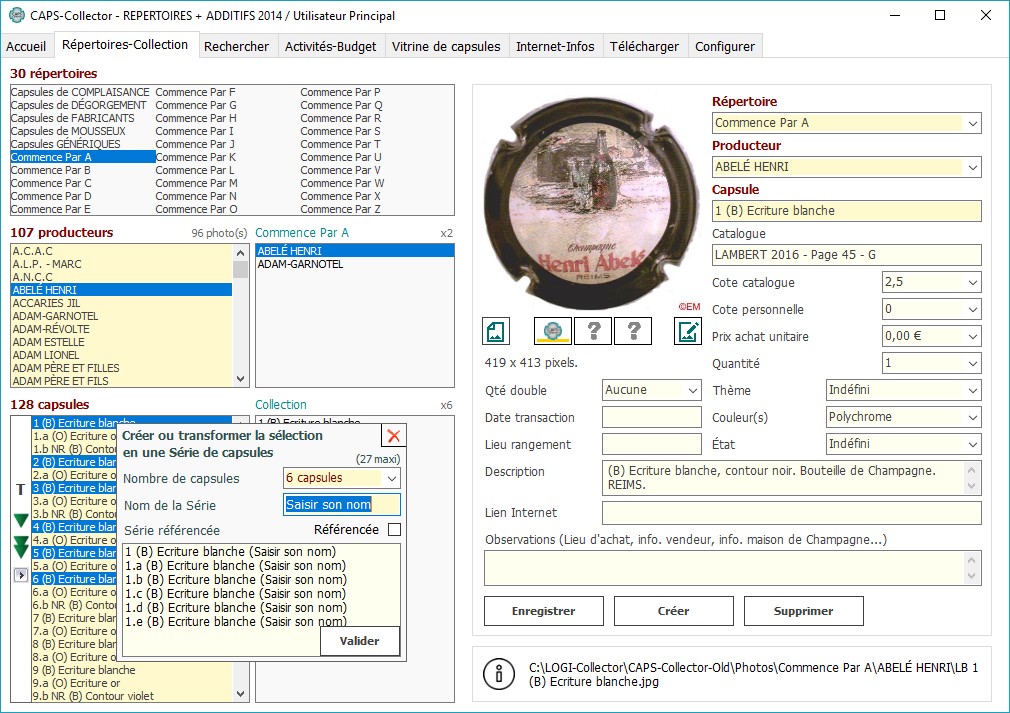Click the double green down-arrow icon
The height and width of the screenshot is (713, 1010).
tap(21, 547)
